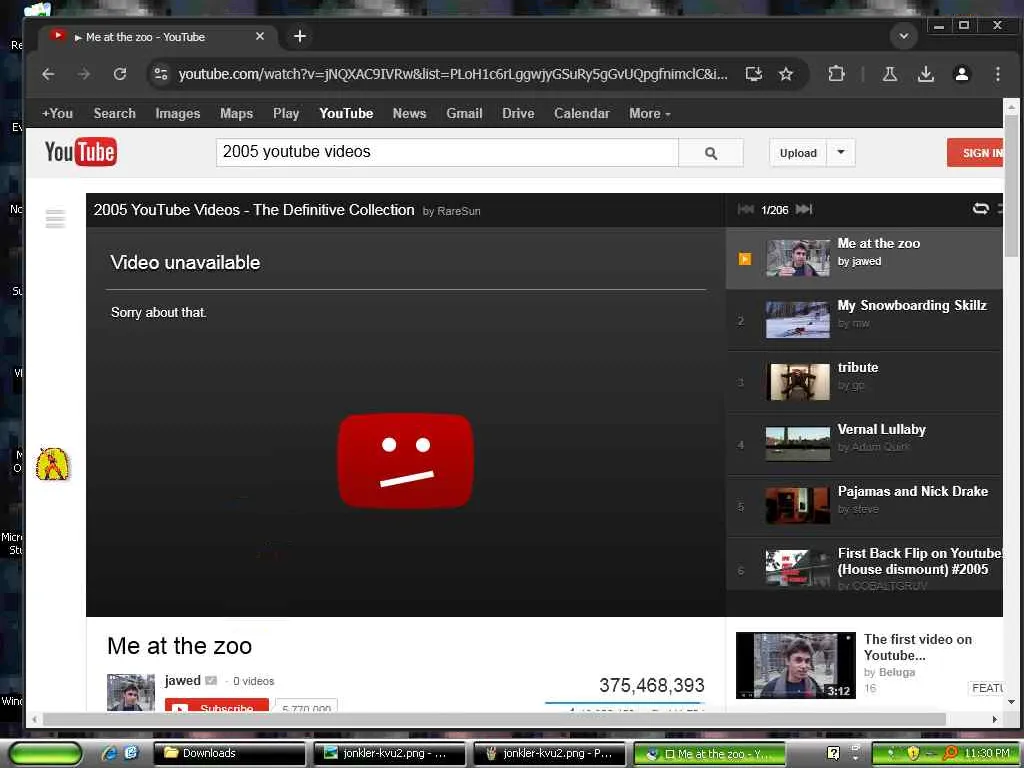The width and height of the screenshot is (1024, 768).
Task: Click the install app icon in address bar
Action: point(754,74)
